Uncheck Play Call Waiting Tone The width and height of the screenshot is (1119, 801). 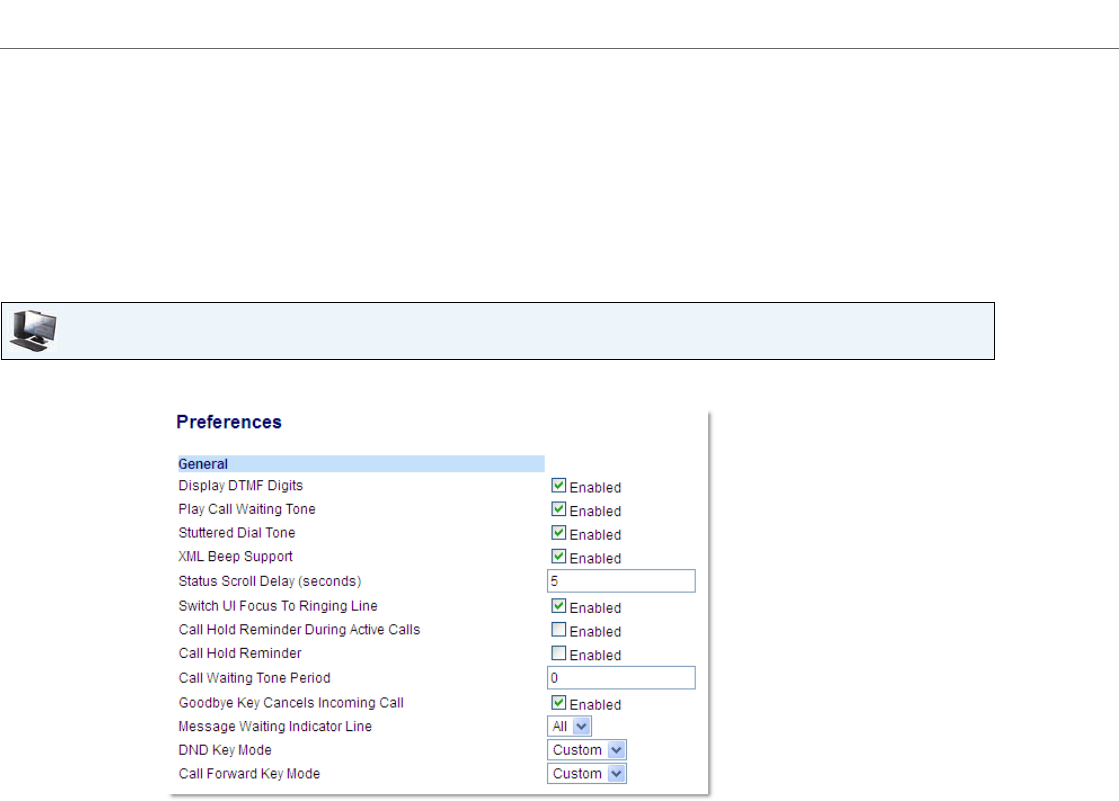coord(559,510)
